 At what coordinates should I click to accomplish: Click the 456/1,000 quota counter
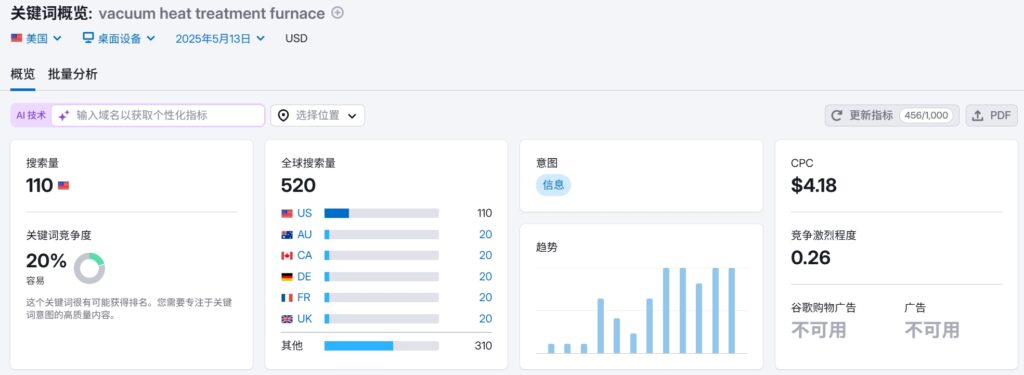[926, 116]
